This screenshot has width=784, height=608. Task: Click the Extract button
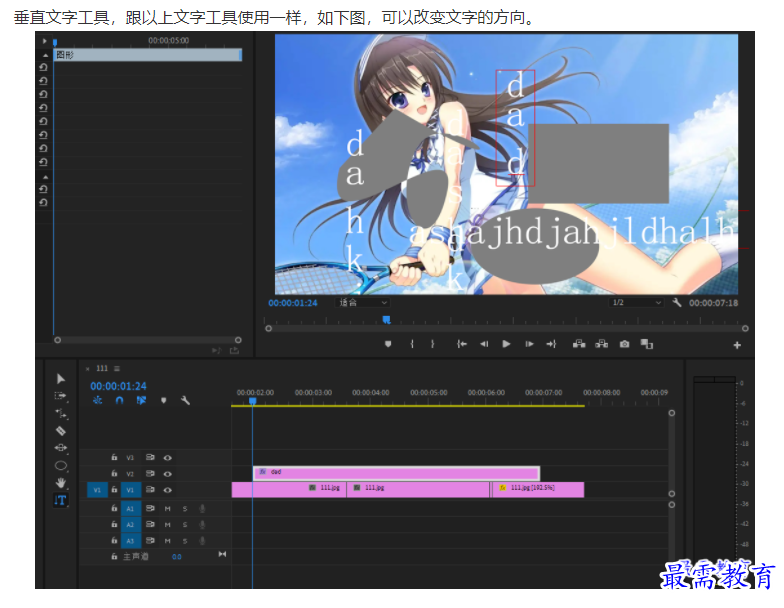point(602,344)
